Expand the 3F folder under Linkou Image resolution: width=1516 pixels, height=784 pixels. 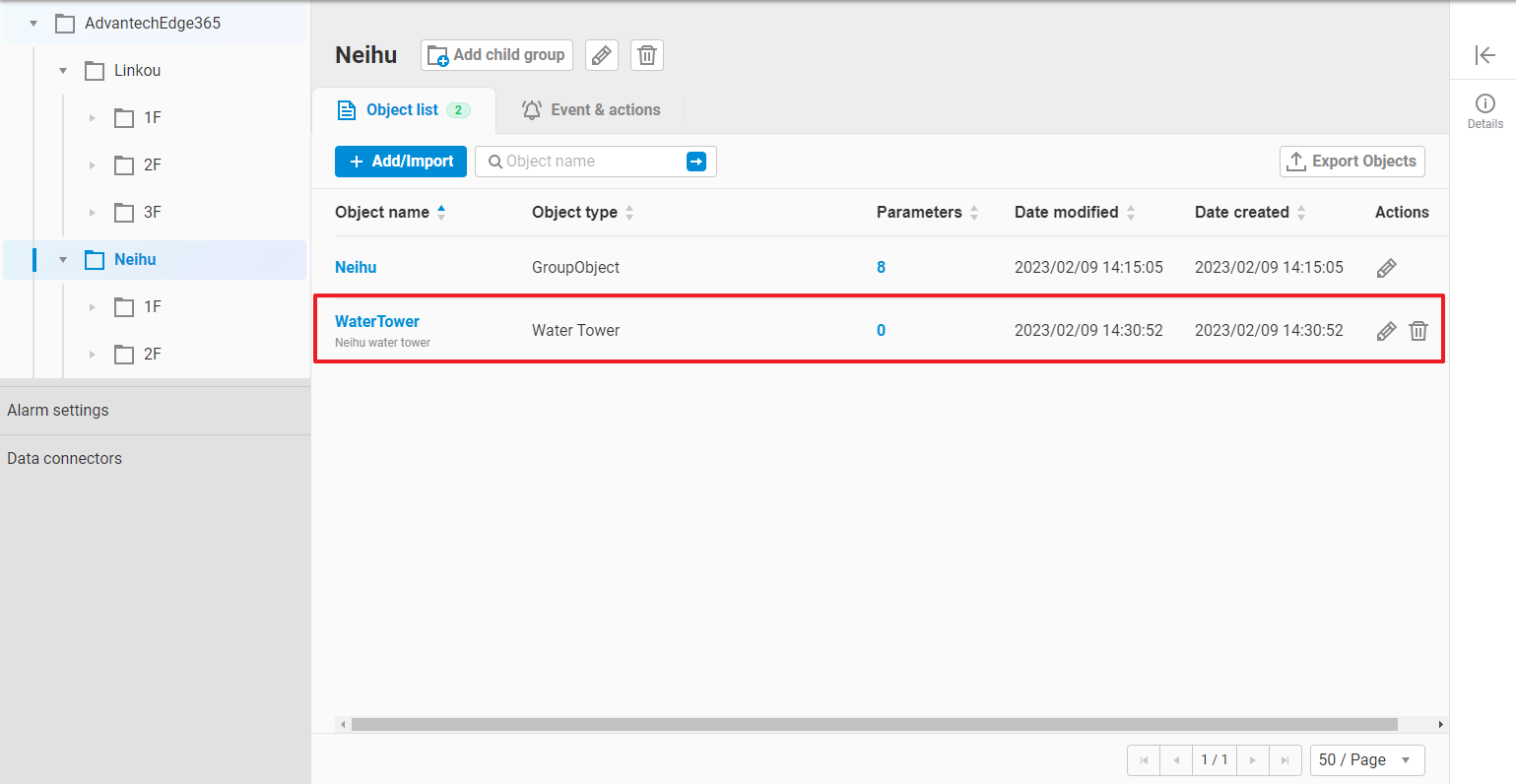(x=93, y=213)
